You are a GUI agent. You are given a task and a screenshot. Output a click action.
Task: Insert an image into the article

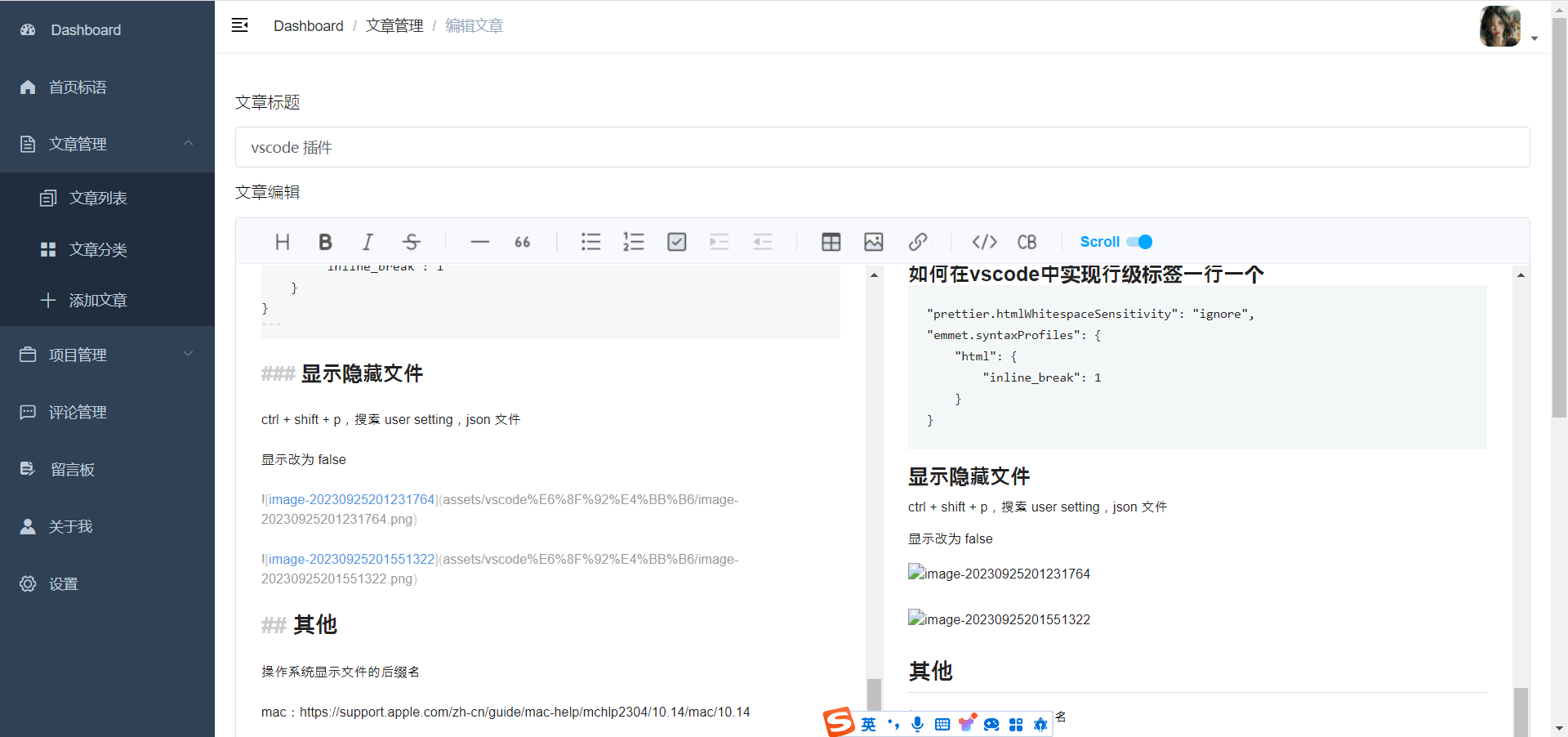tap(874, 242)
